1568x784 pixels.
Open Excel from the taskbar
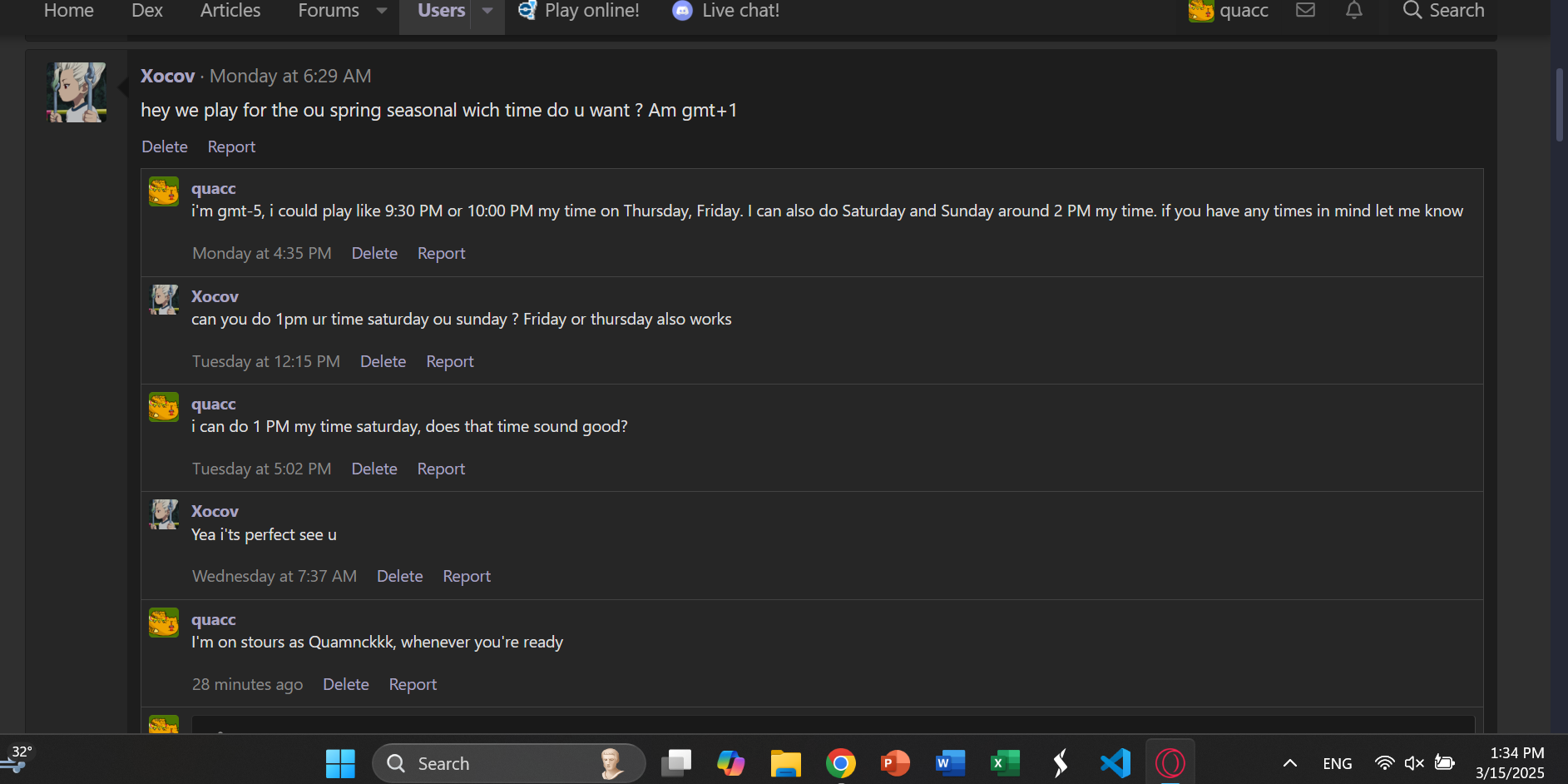(x=1006, y=763)
